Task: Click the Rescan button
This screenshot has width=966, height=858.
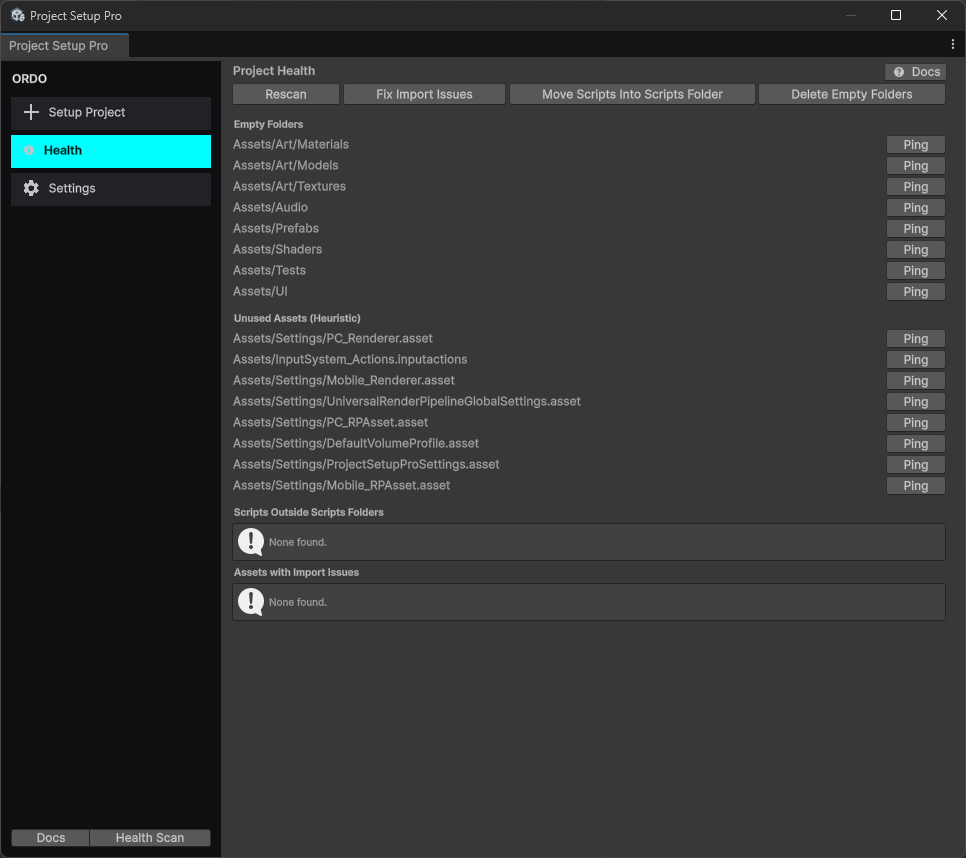Action: point(286,94)
